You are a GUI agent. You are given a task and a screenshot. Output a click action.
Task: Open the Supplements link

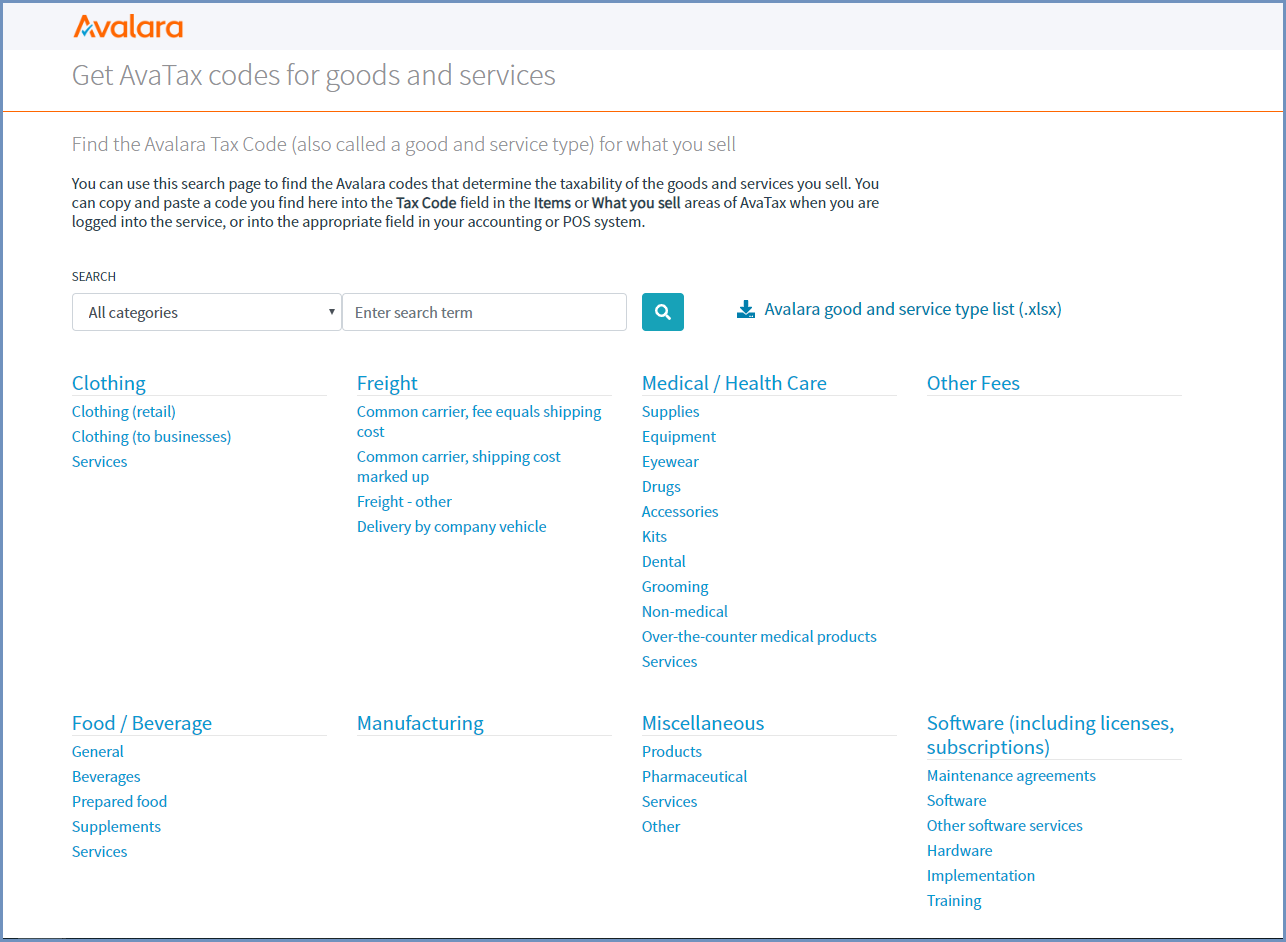[116, 827]
